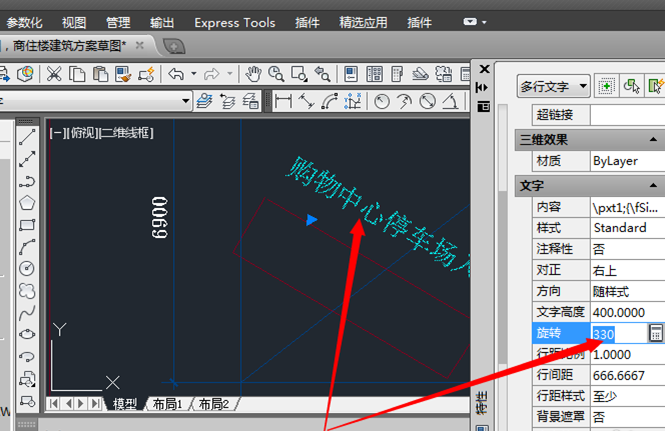The image size is (665, 431).
Task: Open the layer list dropdown arrow
Action: point(185,101)
